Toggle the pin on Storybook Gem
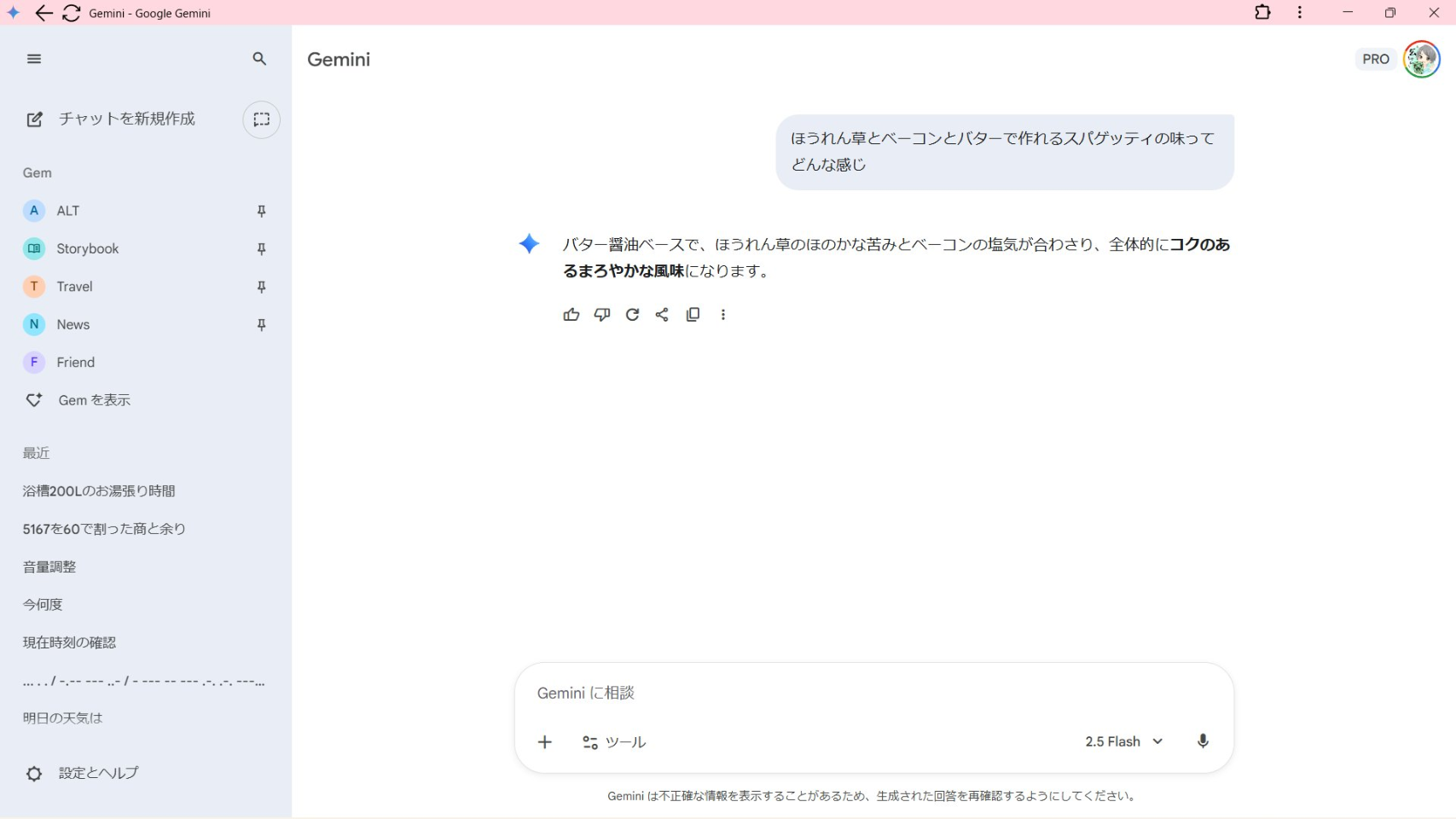Viewport: 1456px width, 819px height. coord(262,249)
